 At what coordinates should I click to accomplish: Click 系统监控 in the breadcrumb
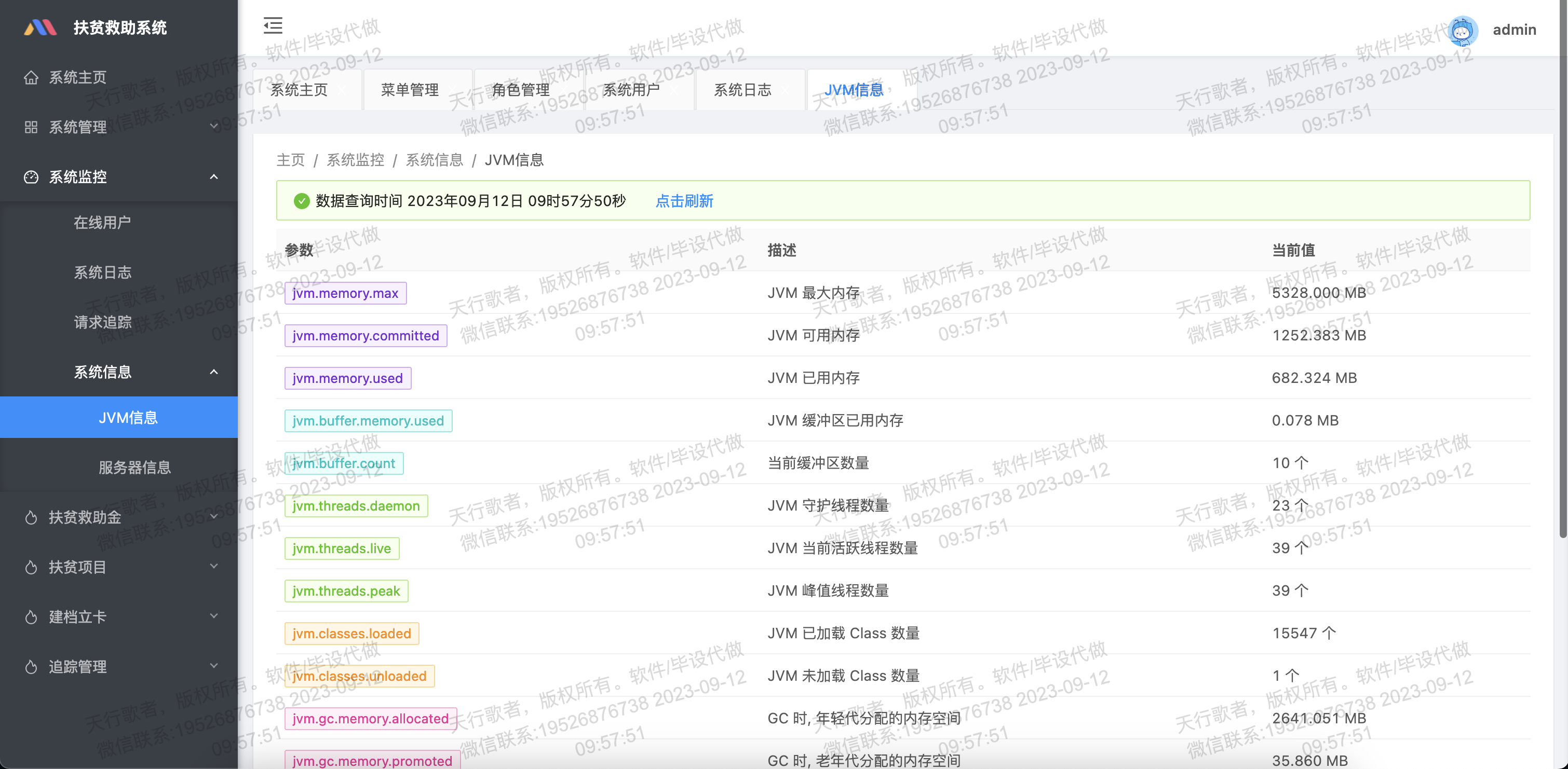point(356,160)
